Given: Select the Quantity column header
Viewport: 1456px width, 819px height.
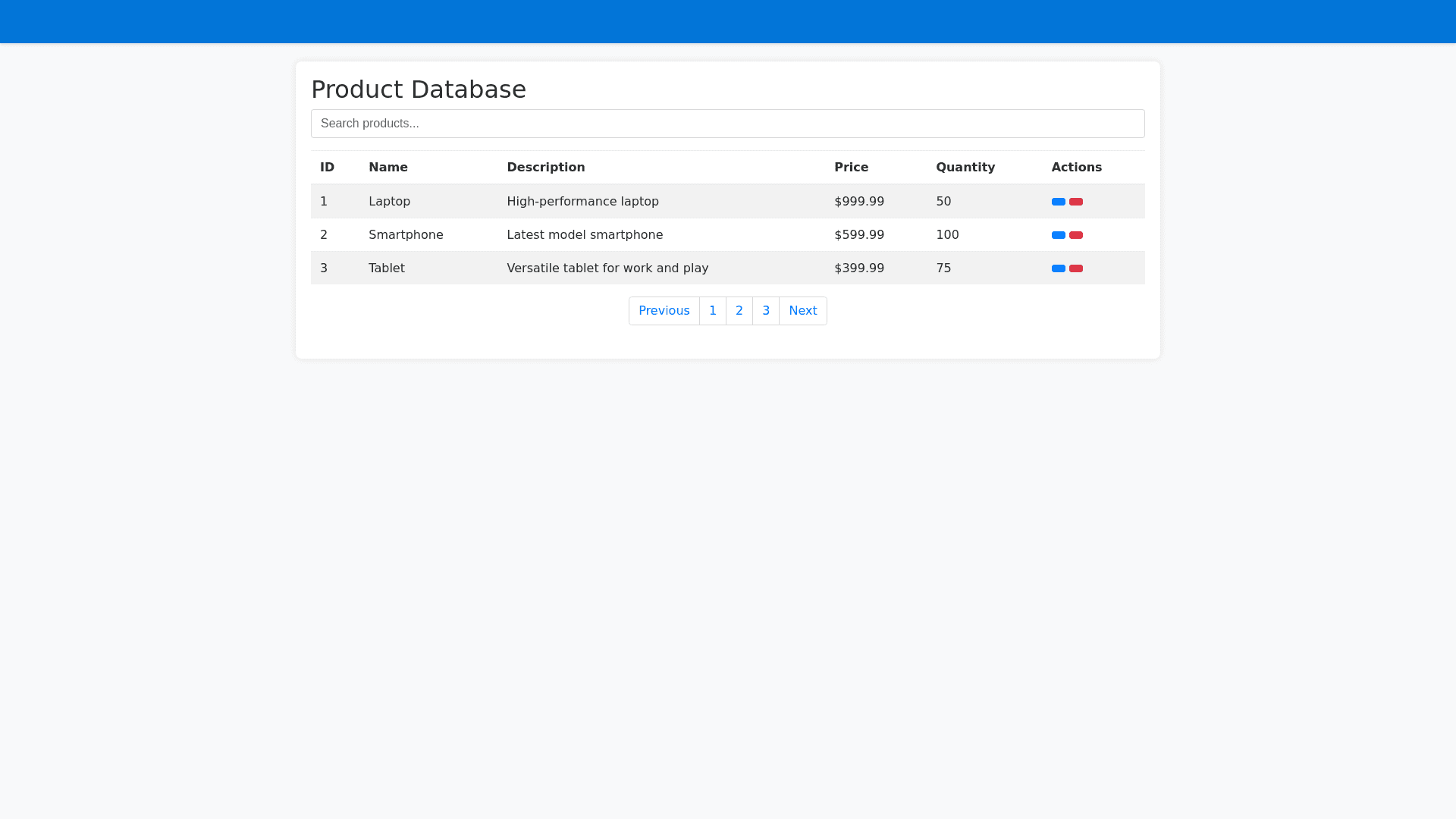Looking at the screenshot, I should (x=965, y=168).
